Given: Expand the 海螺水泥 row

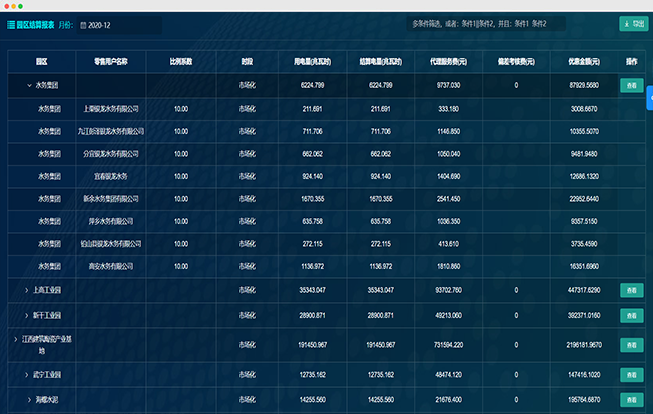Looking at the screenshot, I should [26, 398].
